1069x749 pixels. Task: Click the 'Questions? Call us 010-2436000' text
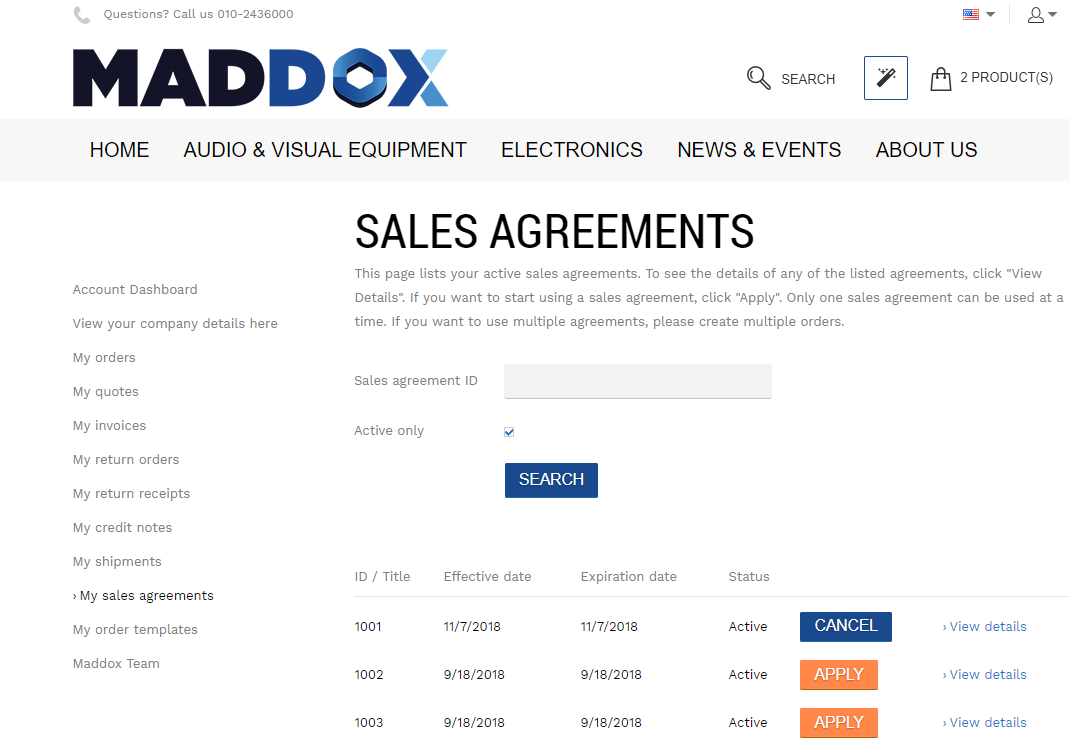[198, 14]
